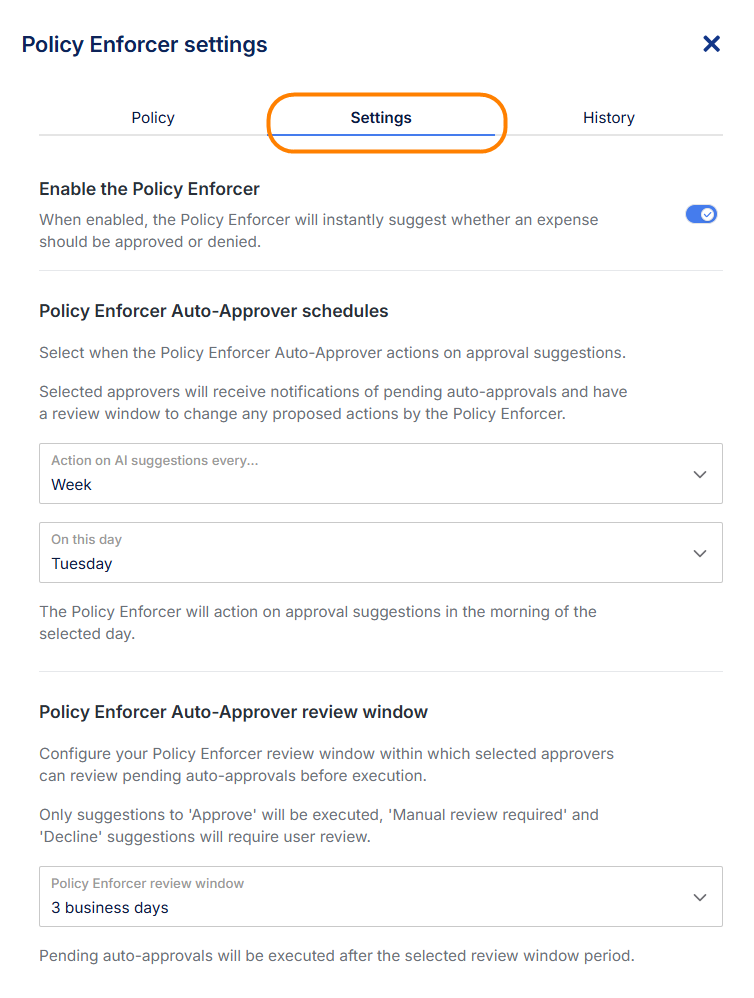This screenshot has width=754, height=998.
Task: Click the Auto-Approver review window heading
Action: coord(234,712)
